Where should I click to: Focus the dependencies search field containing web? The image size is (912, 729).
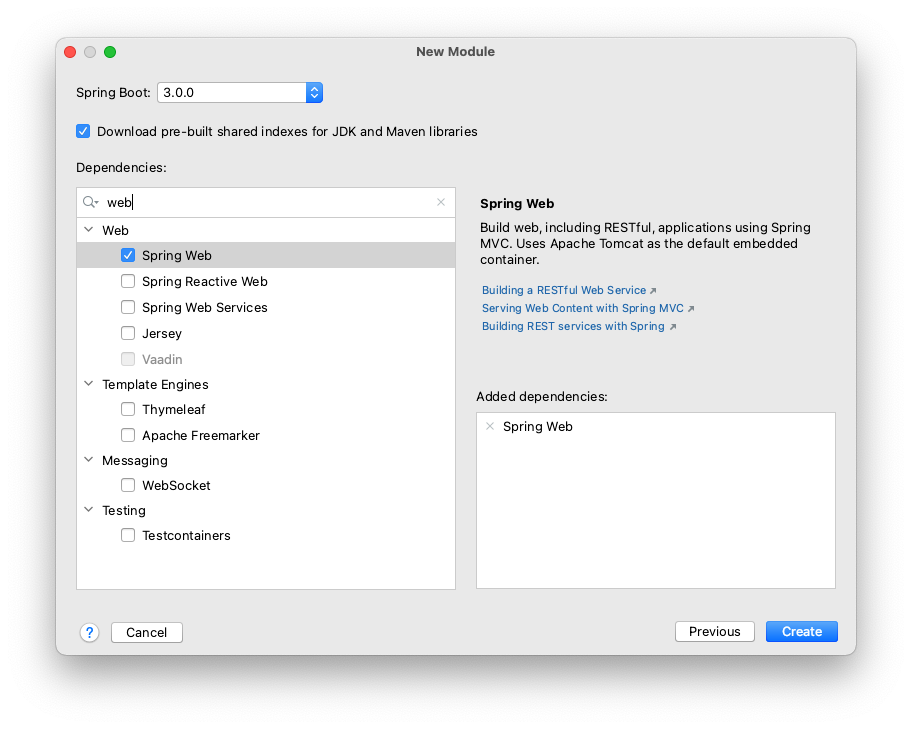tap(266, 202)
